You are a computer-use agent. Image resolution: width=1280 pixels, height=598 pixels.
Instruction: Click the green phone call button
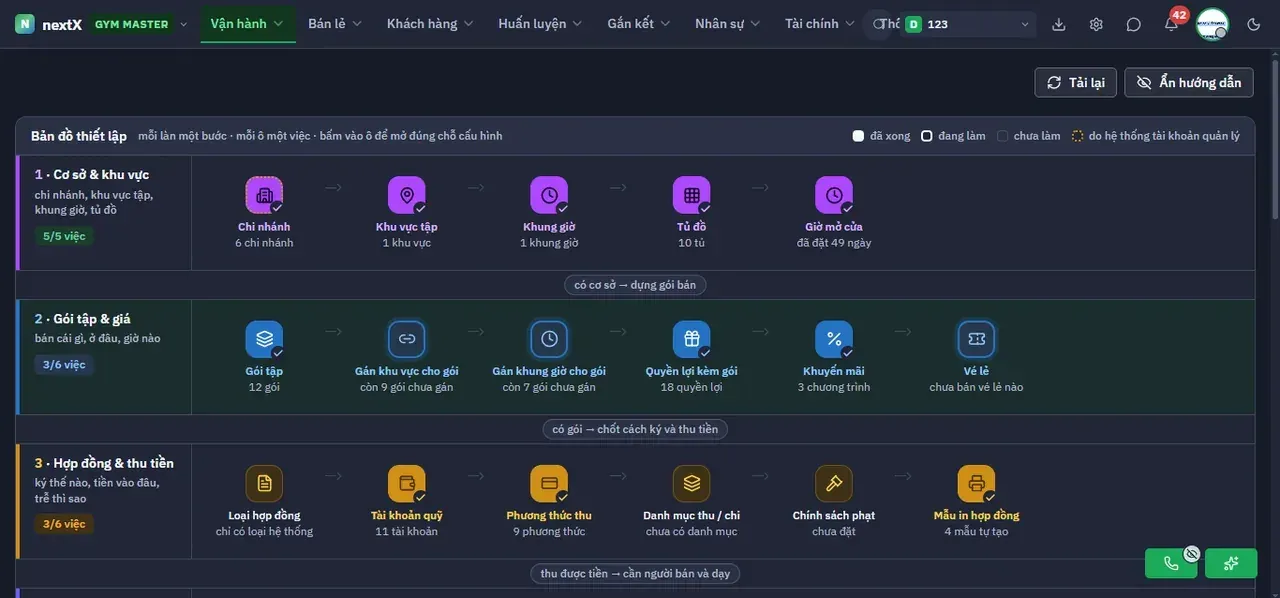click(1171, 563)
